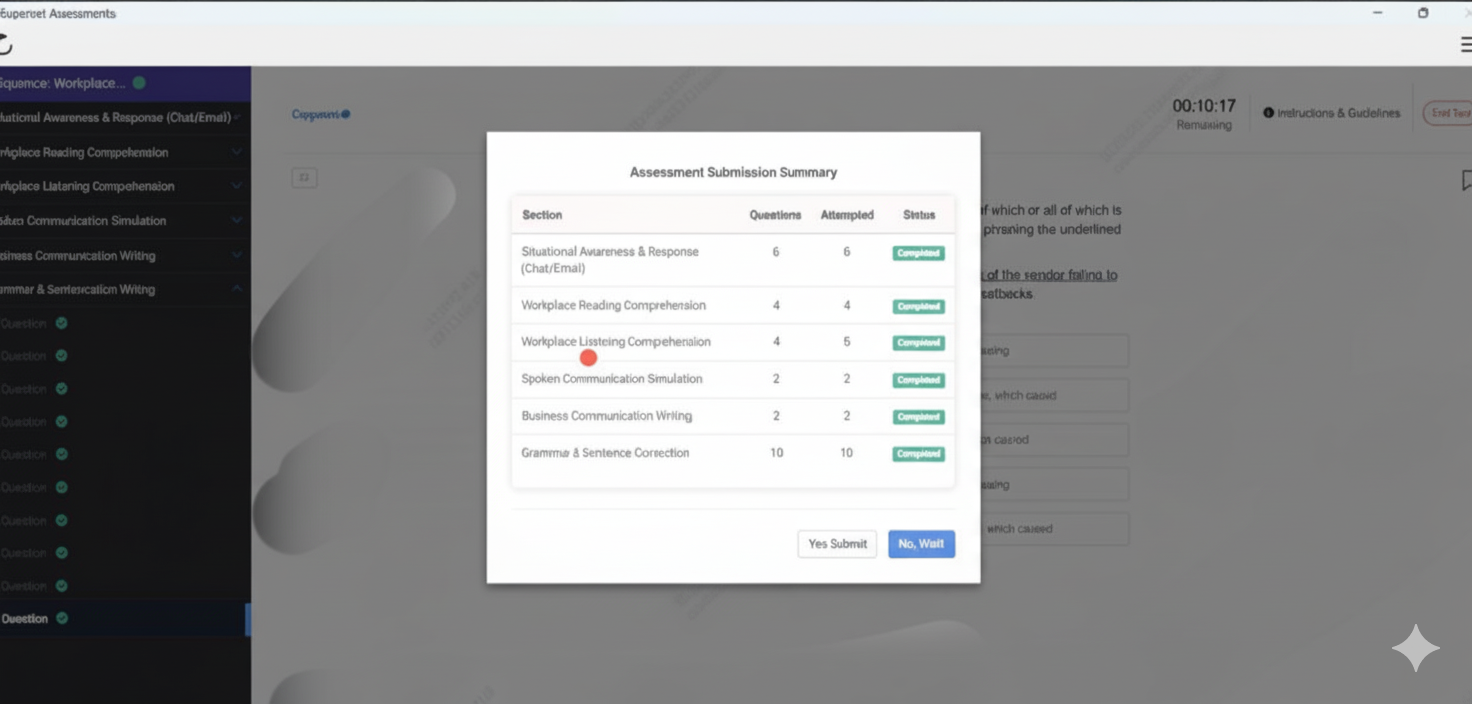
Task: Collapse the Grammar & Sentence Correction section
Action: [x=237, y=288]
